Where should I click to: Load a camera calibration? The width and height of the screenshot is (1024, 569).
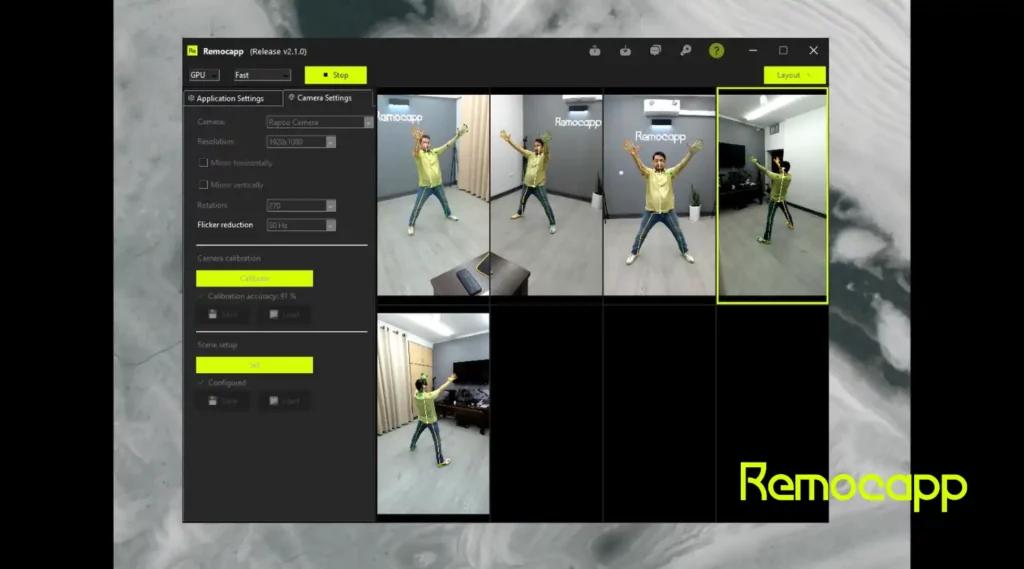[284, 314]
